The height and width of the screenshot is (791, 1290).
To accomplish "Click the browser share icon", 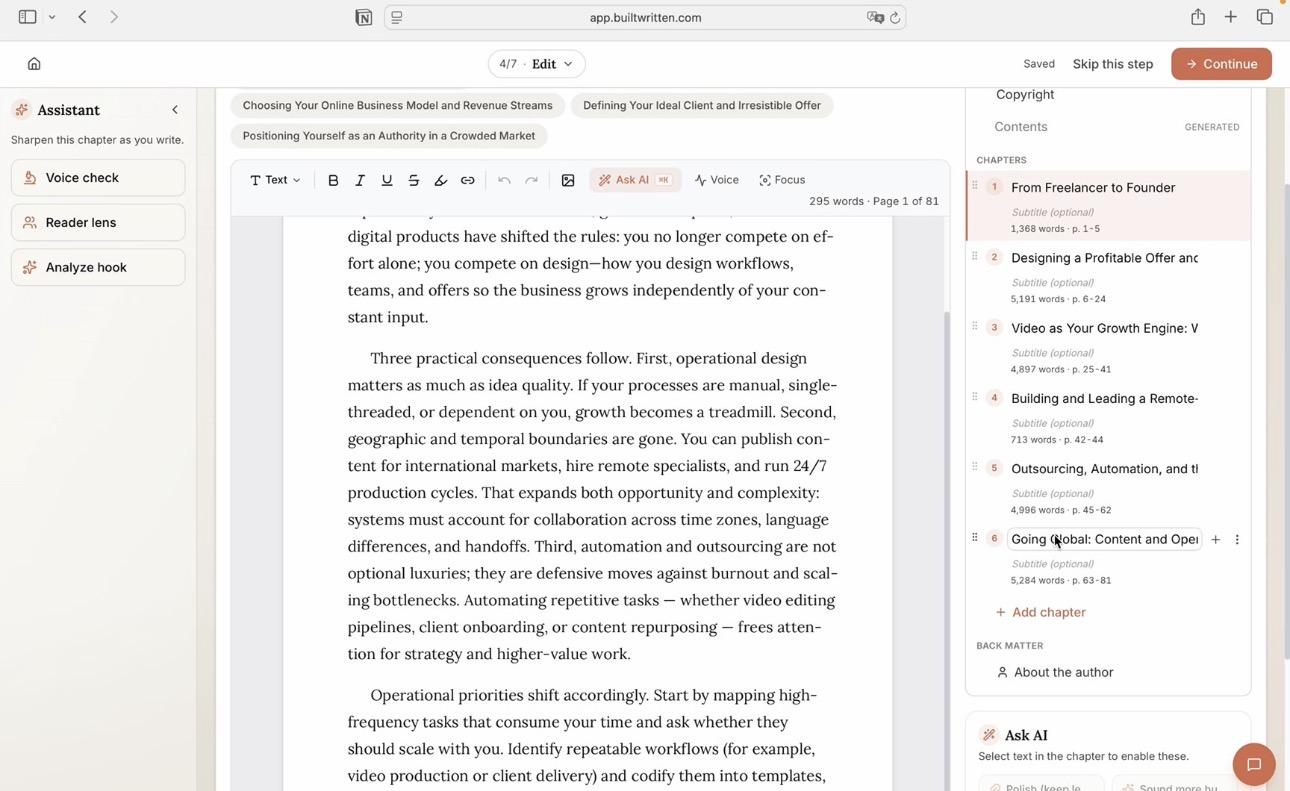I will pyautogui.click(x=1198, y=17).
